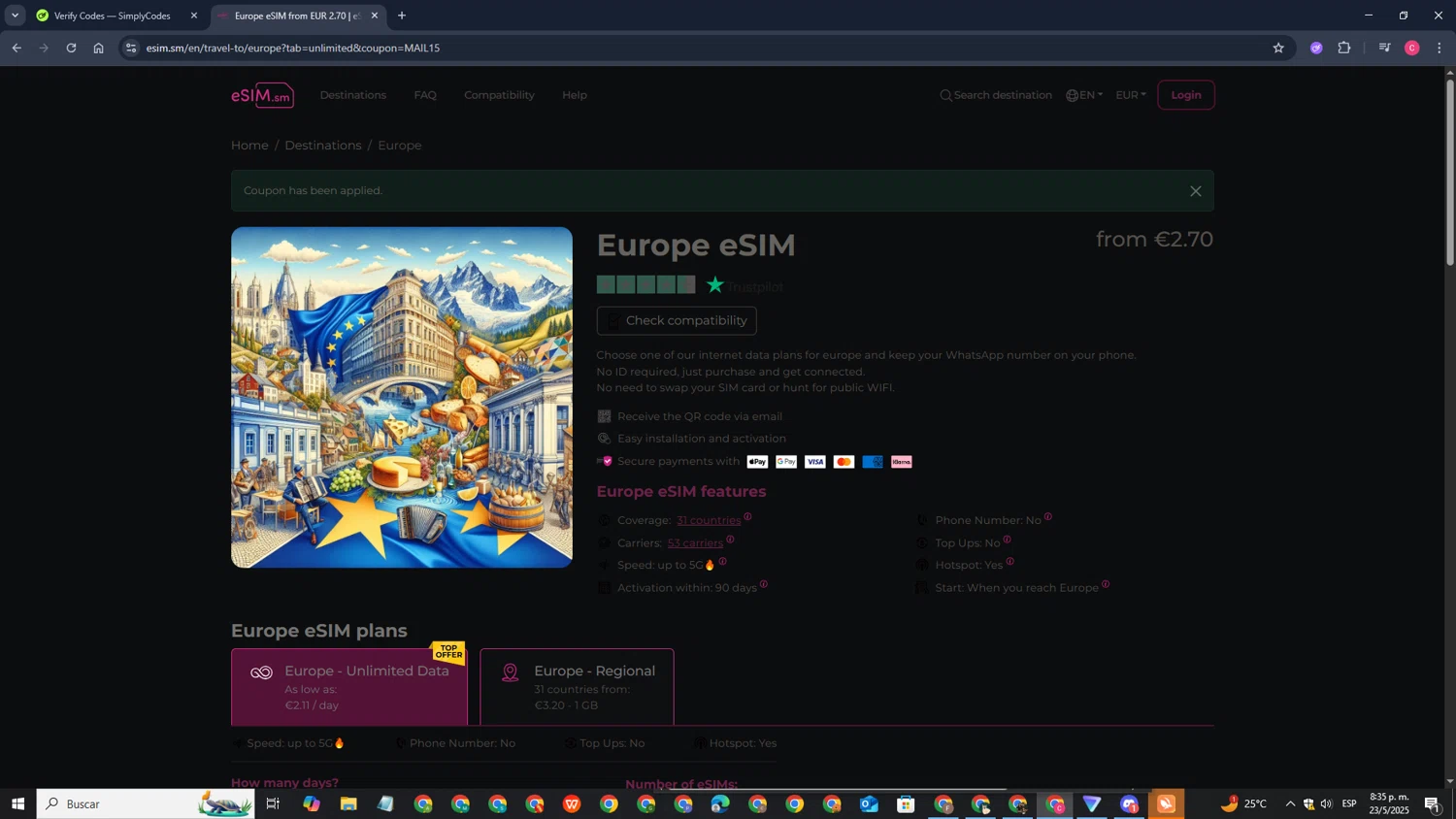Screen dimensions: 1456x819
Task: Expand the EUR currency dropdown
Action: [x=1131, y=95]
